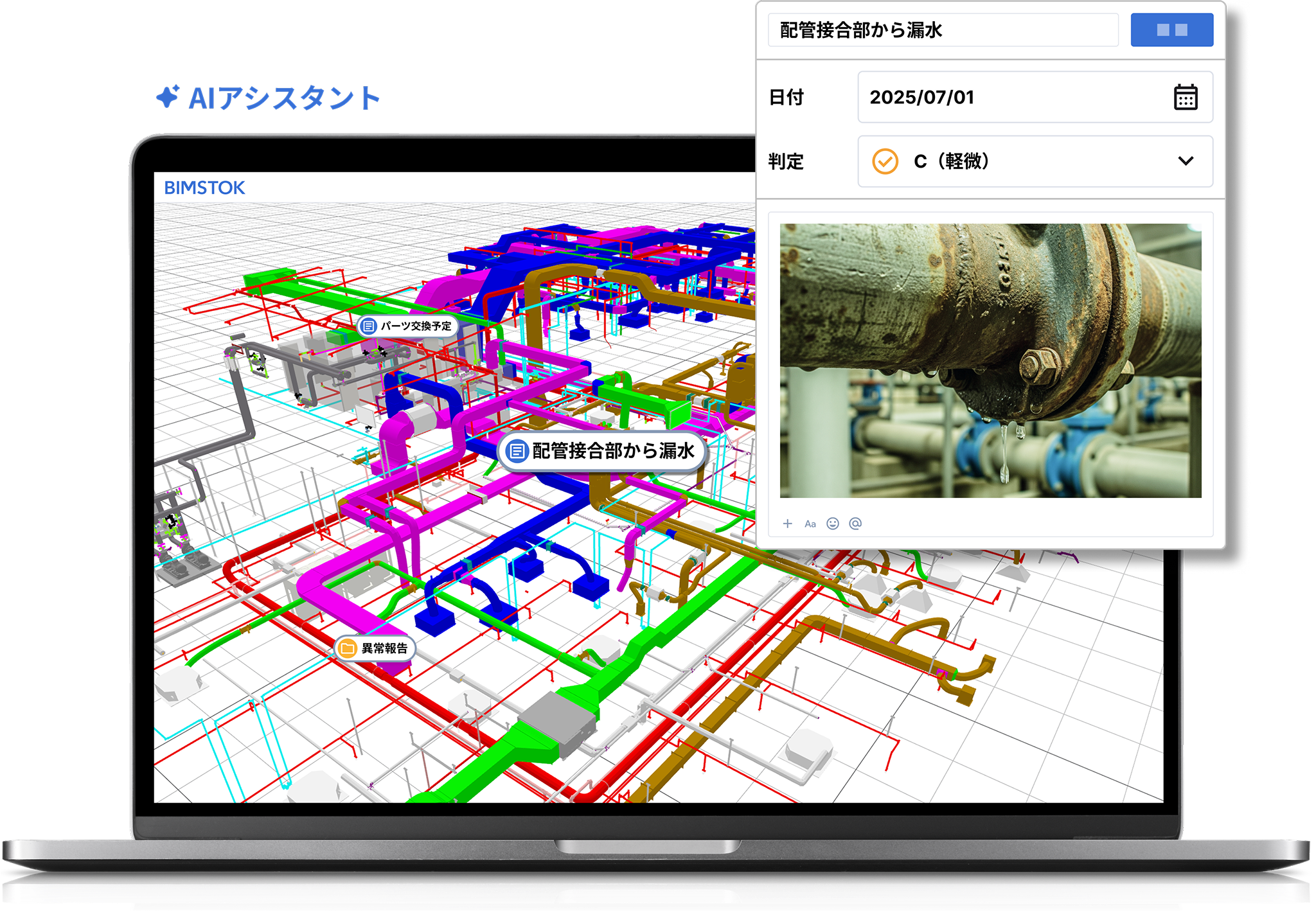Click the plus icon under the photo
The image size is (1316, 911).
point(787,524)
